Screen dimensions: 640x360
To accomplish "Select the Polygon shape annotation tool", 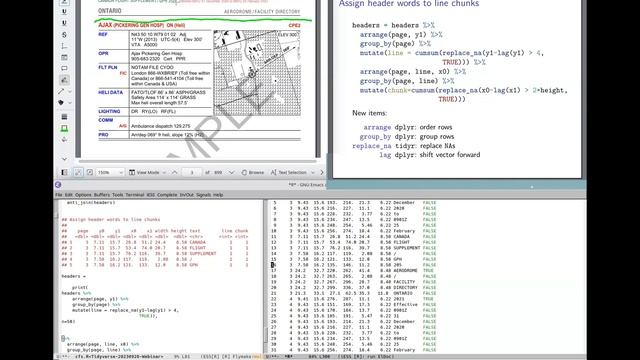I will pyautogui.click(x=61, y=102).
